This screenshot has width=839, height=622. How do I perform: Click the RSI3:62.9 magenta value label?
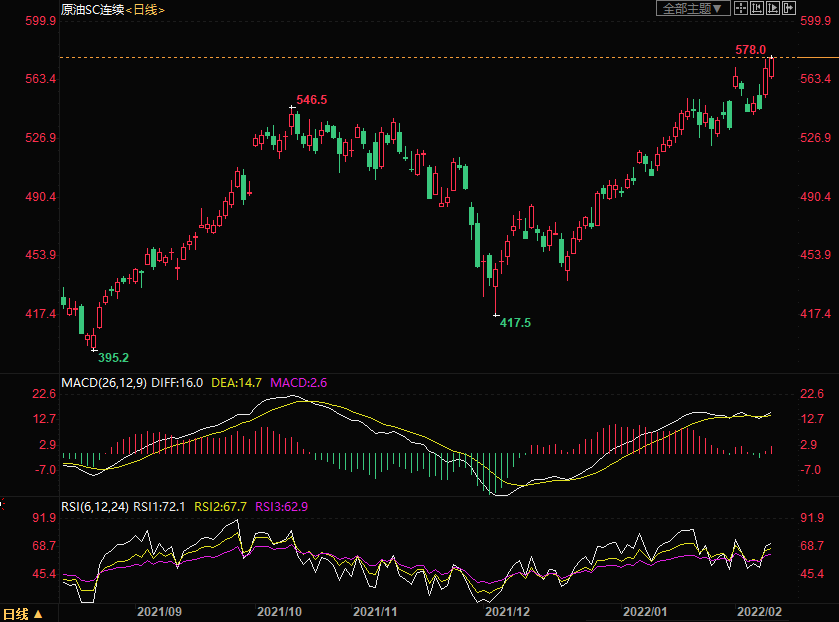282,507
